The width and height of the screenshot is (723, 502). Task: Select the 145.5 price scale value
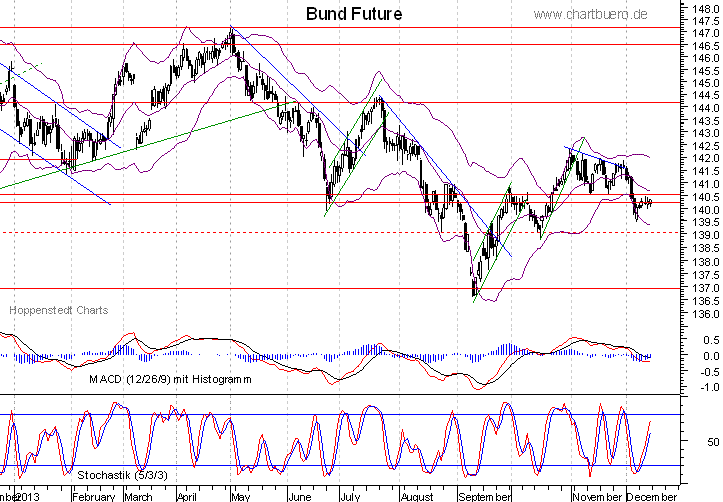tap(706, 71)
